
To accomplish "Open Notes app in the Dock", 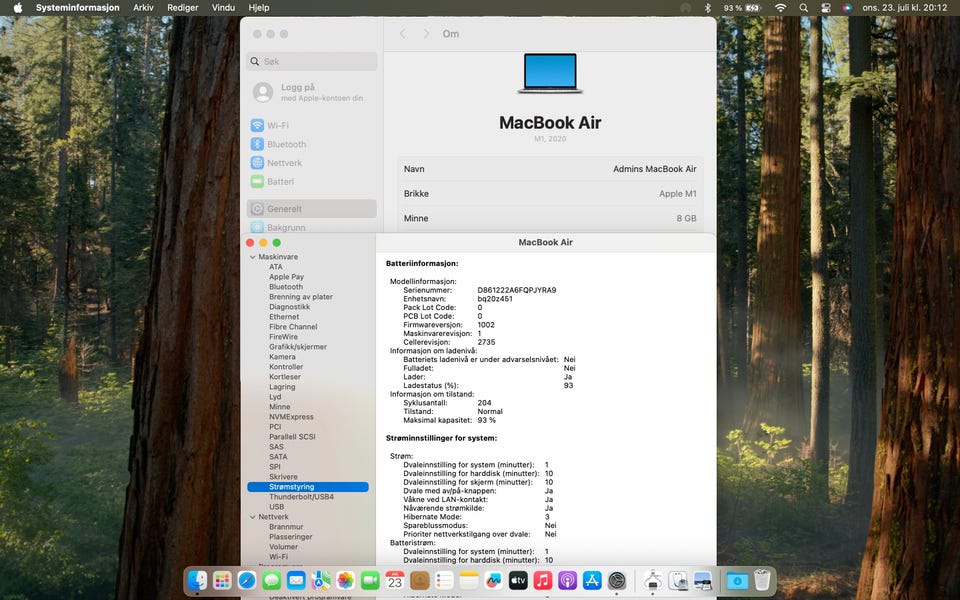I will tap(469, 580).
